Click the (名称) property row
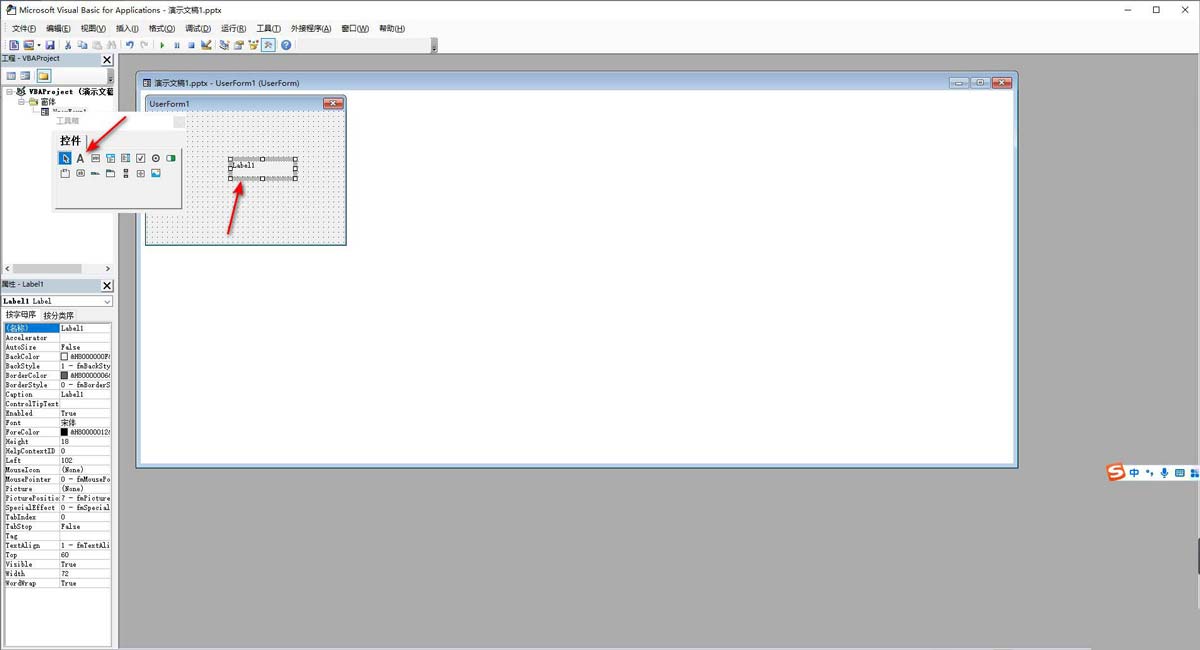The height and width of the screenshot is (650, 1200). [x=57, y=328]
